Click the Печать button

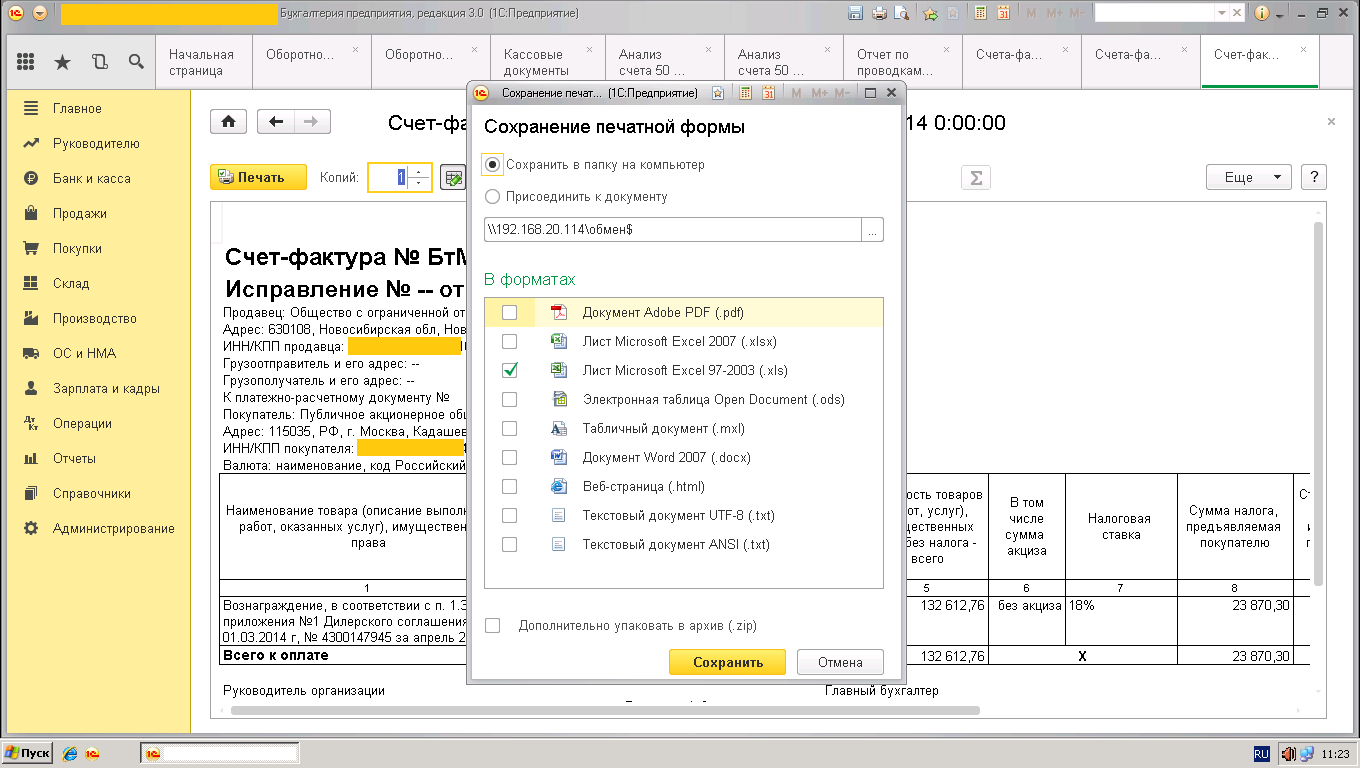(259, 177)
